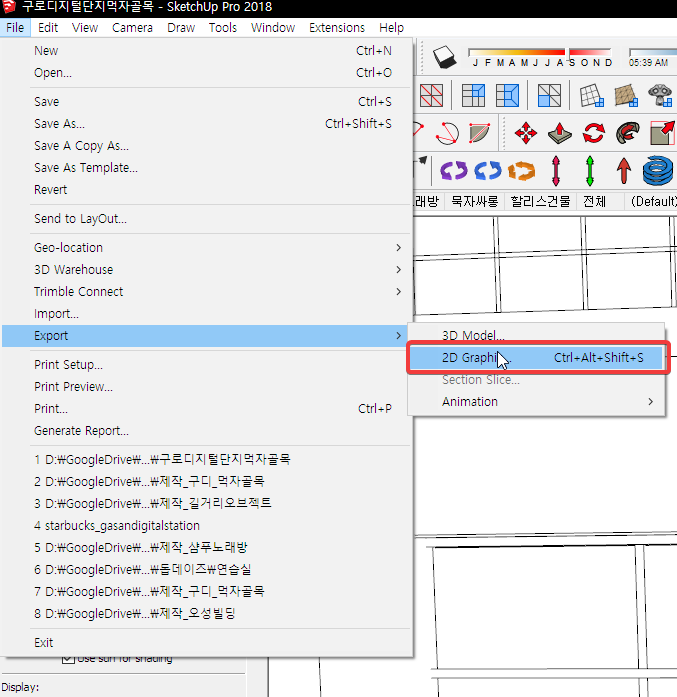Image resolution: width=677 pixels, height=697 pixels.
Task: Click Send to LayOut entry
Action: [207, 219]
